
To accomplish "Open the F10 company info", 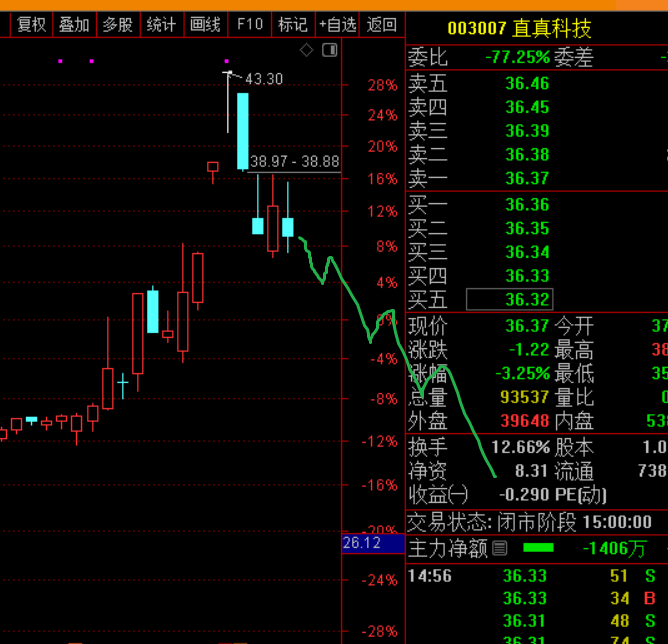I will (250, 25).
